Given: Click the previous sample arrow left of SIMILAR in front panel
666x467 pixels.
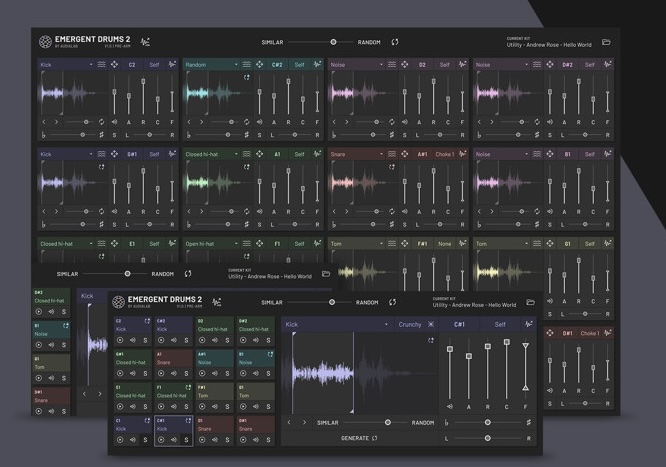Looking at the screenshot, I should pos(289,422).
